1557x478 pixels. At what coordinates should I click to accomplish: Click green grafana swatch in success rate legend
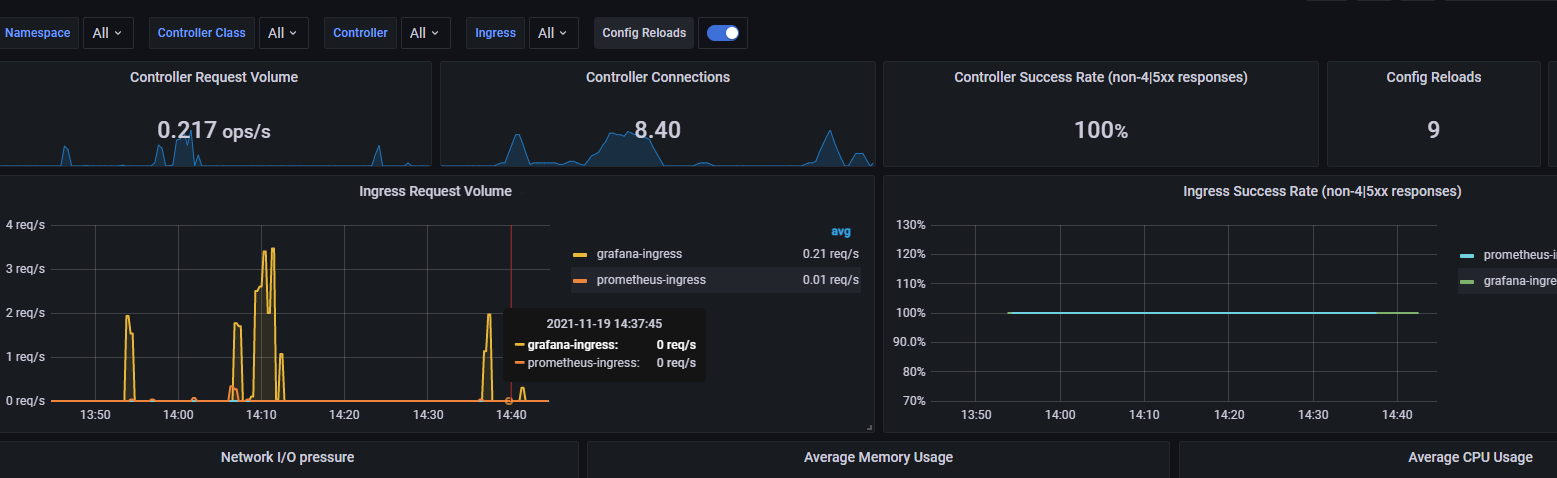coord(1467,282)
